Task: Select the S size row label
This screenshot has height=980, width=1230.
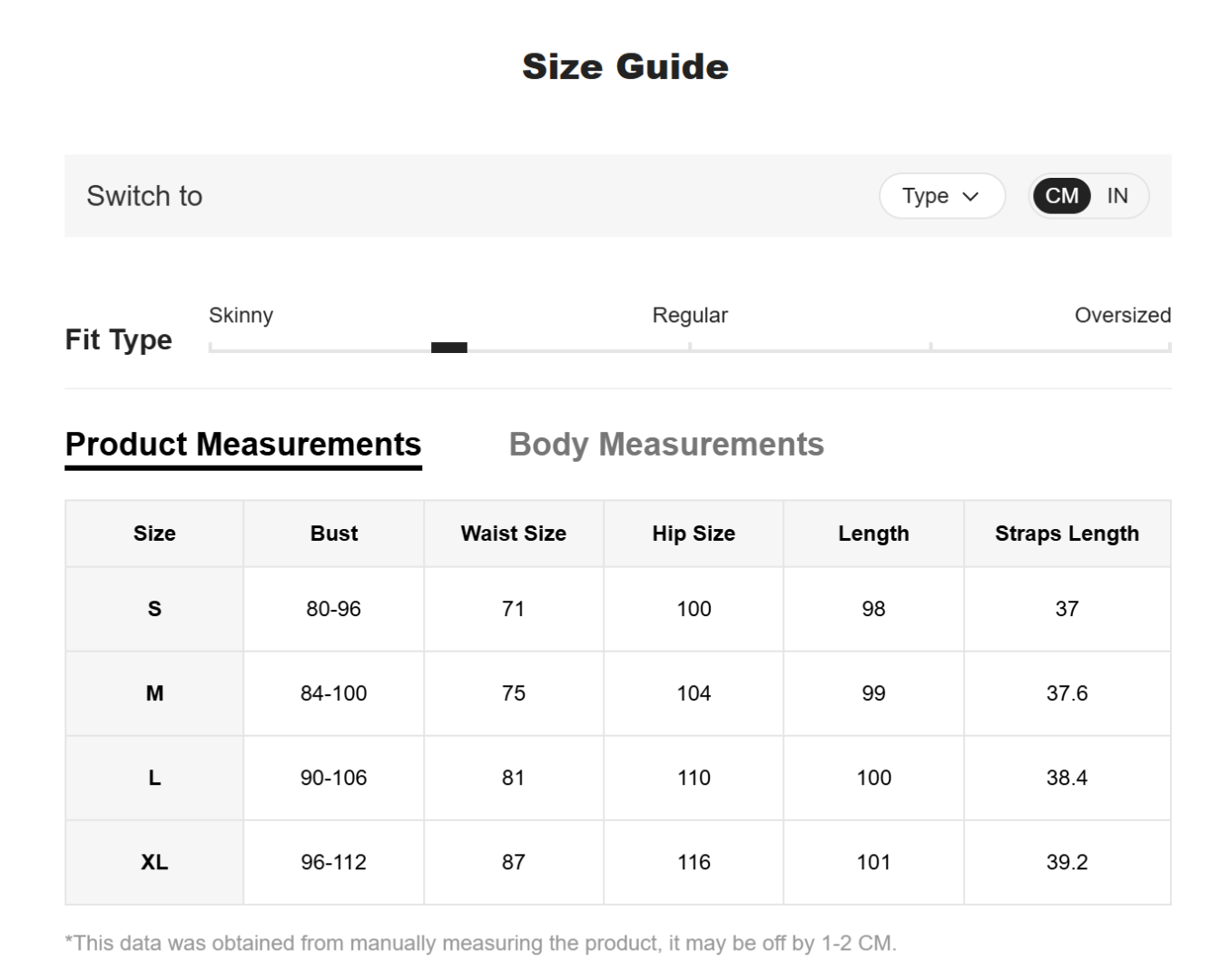Action: click(154, 609)
